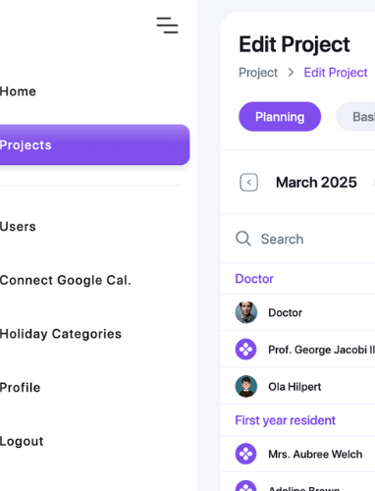Follow the Project breadcrumb link

click(258, 73)
